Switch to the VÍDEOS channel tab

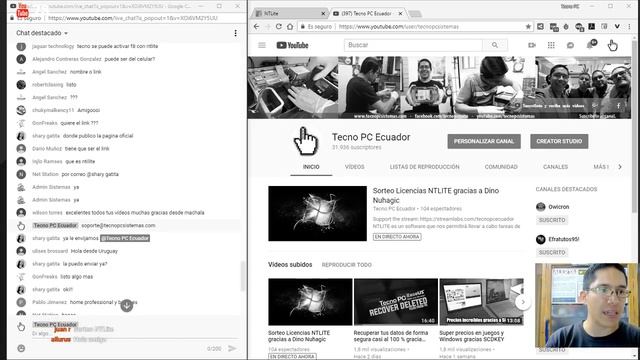pos(354,167)
